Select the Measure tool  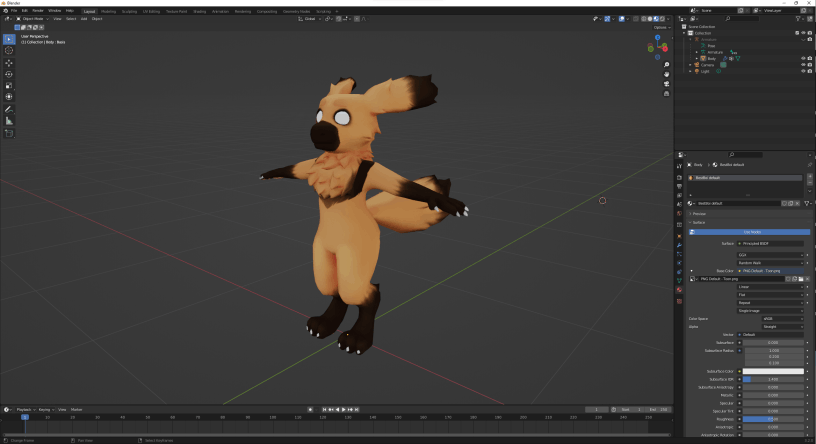click(x=9, y=121)
